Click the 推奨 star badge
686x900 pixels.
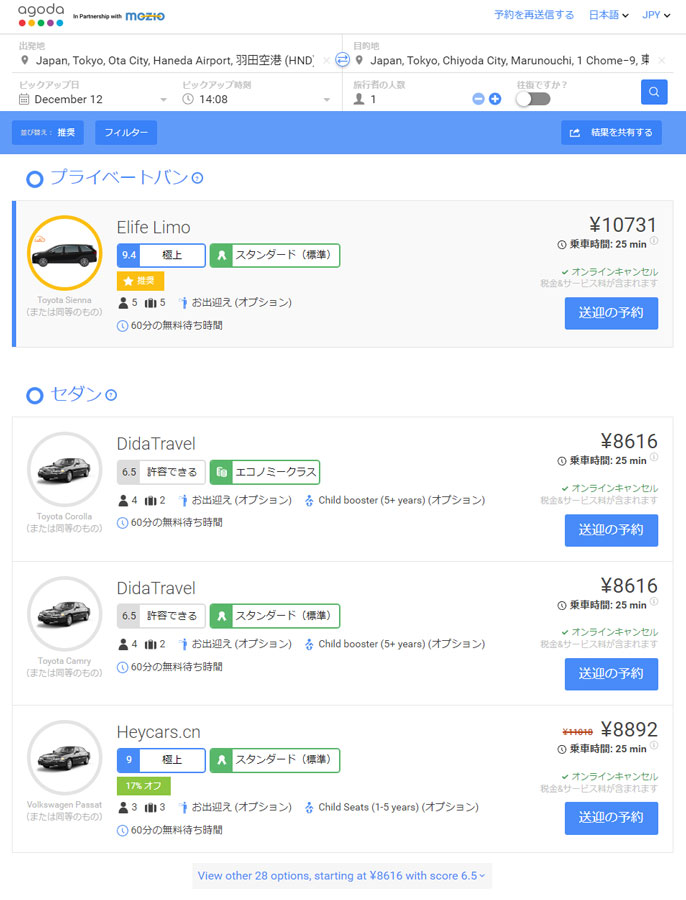141,281
